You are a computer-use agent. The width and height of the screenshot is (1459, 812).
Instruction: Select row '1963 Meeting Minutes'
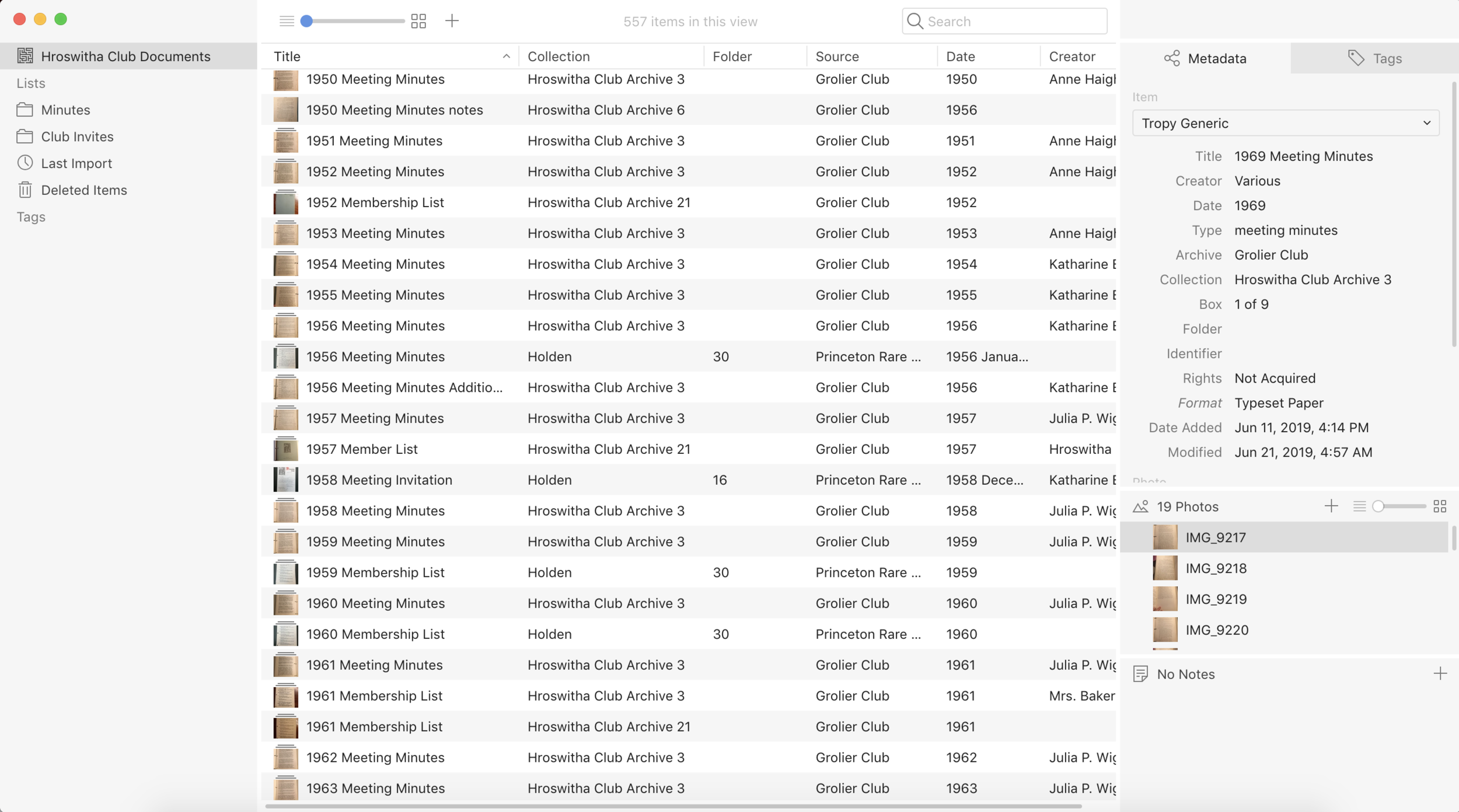(689, 788)
